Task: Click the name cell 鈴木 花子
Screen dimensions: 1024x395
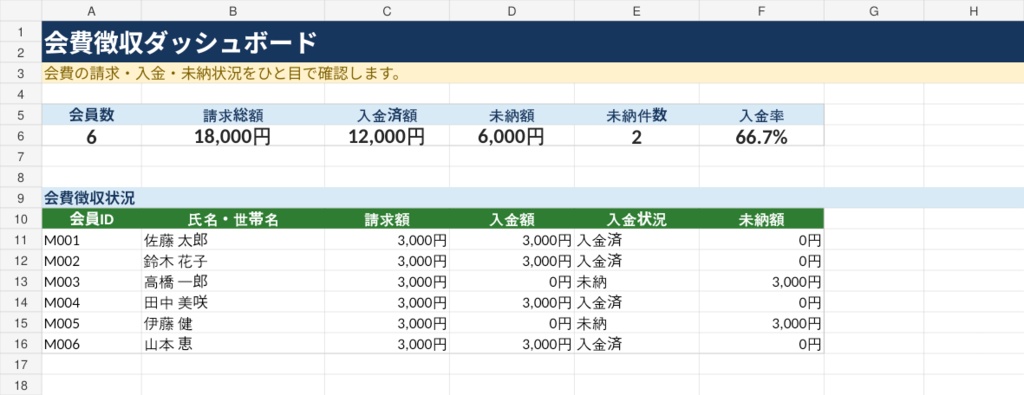Action: pyautogui.click(x=232, y=261)
